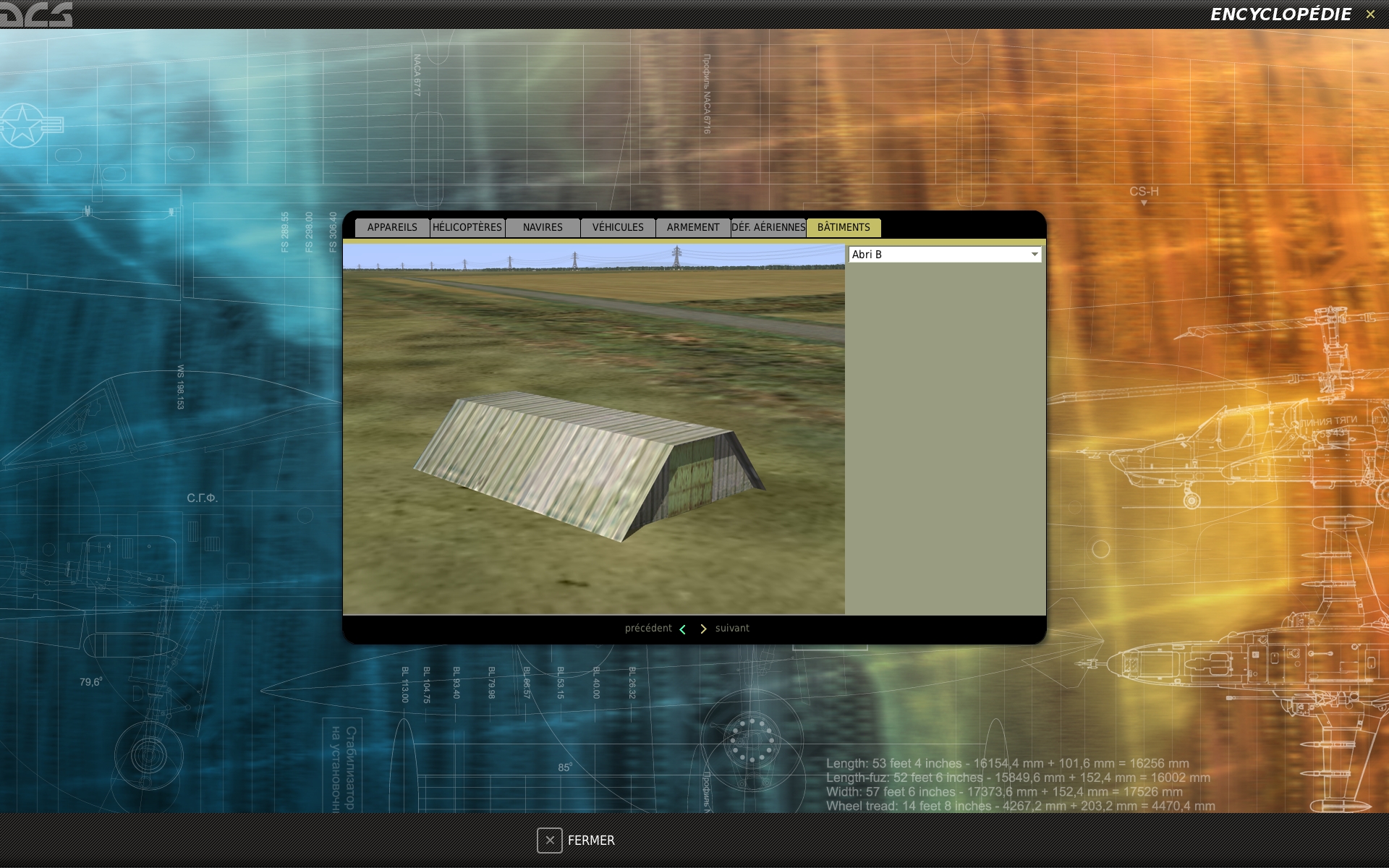
Task: Close the Encyclopédie with top-right X
Action: pos(1370,14)
